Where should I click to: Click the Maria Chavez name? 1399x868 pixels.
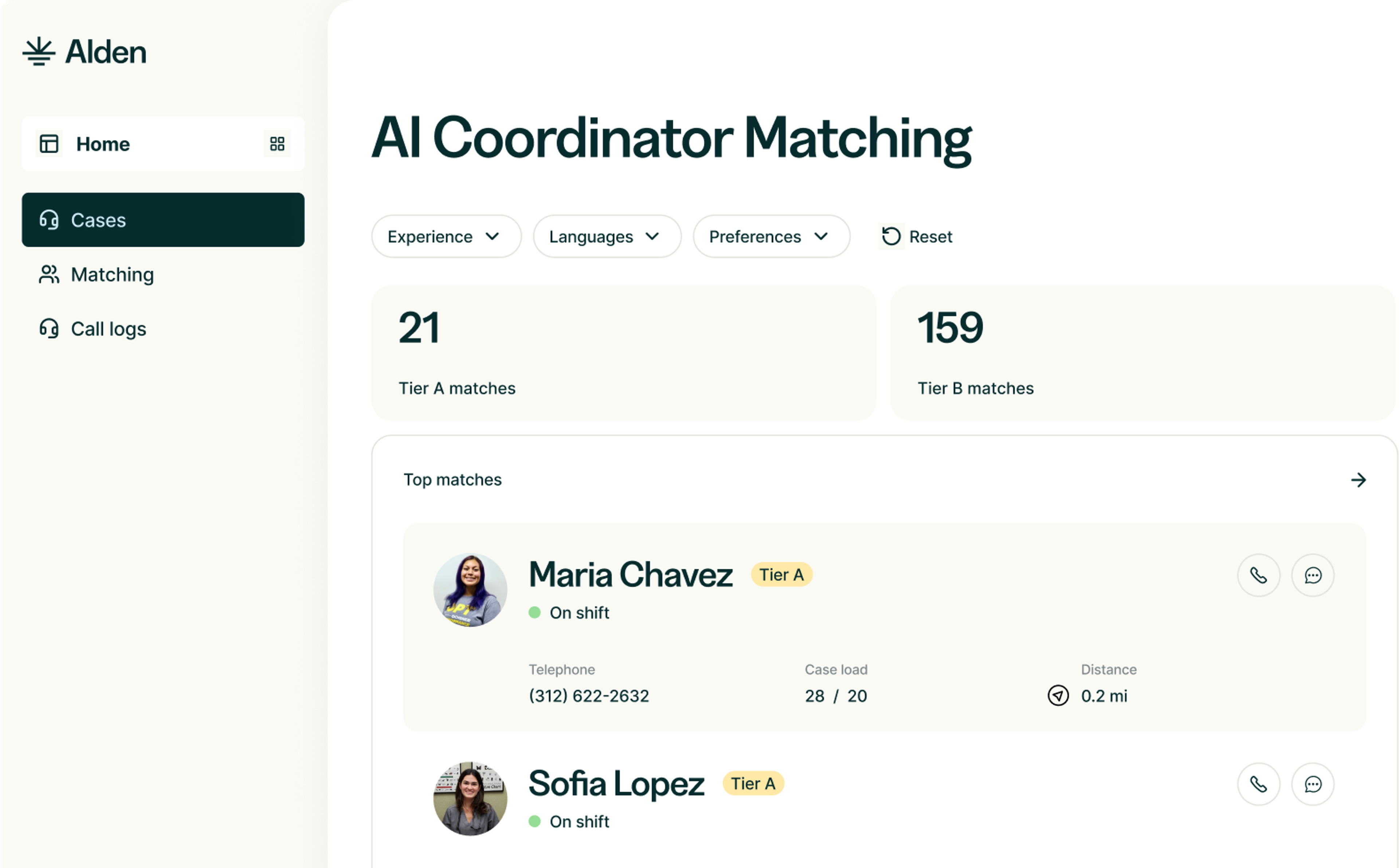[x=630, y=575]
